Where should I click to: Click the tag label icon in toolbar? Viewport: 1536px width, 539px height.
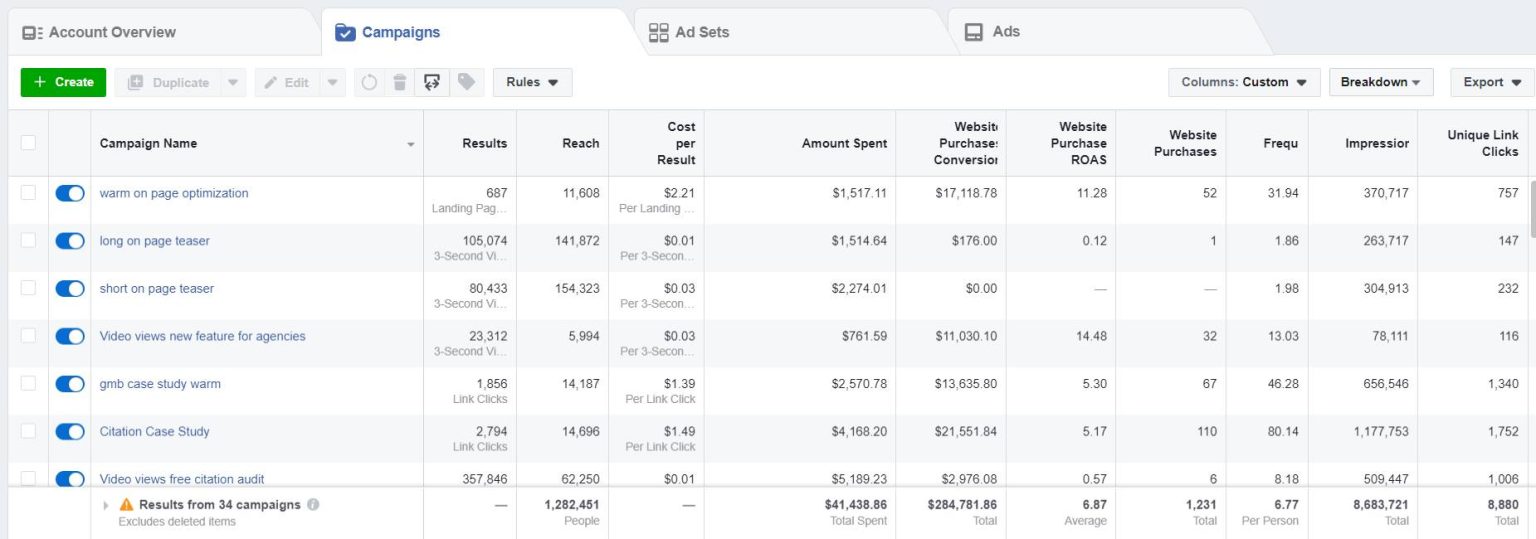[464, 82]
